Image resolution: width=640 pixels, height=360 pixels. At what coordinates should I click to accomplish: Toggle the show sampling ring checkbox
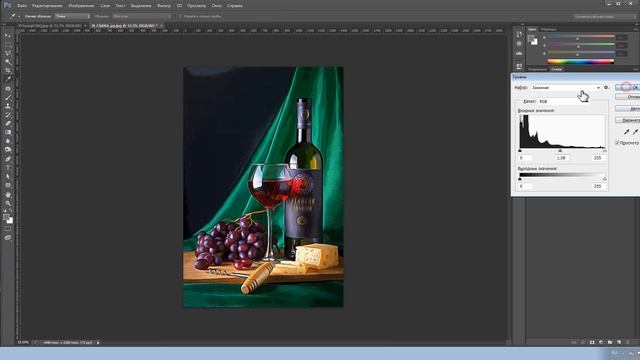pyautogui.click(x=180, y=16)
